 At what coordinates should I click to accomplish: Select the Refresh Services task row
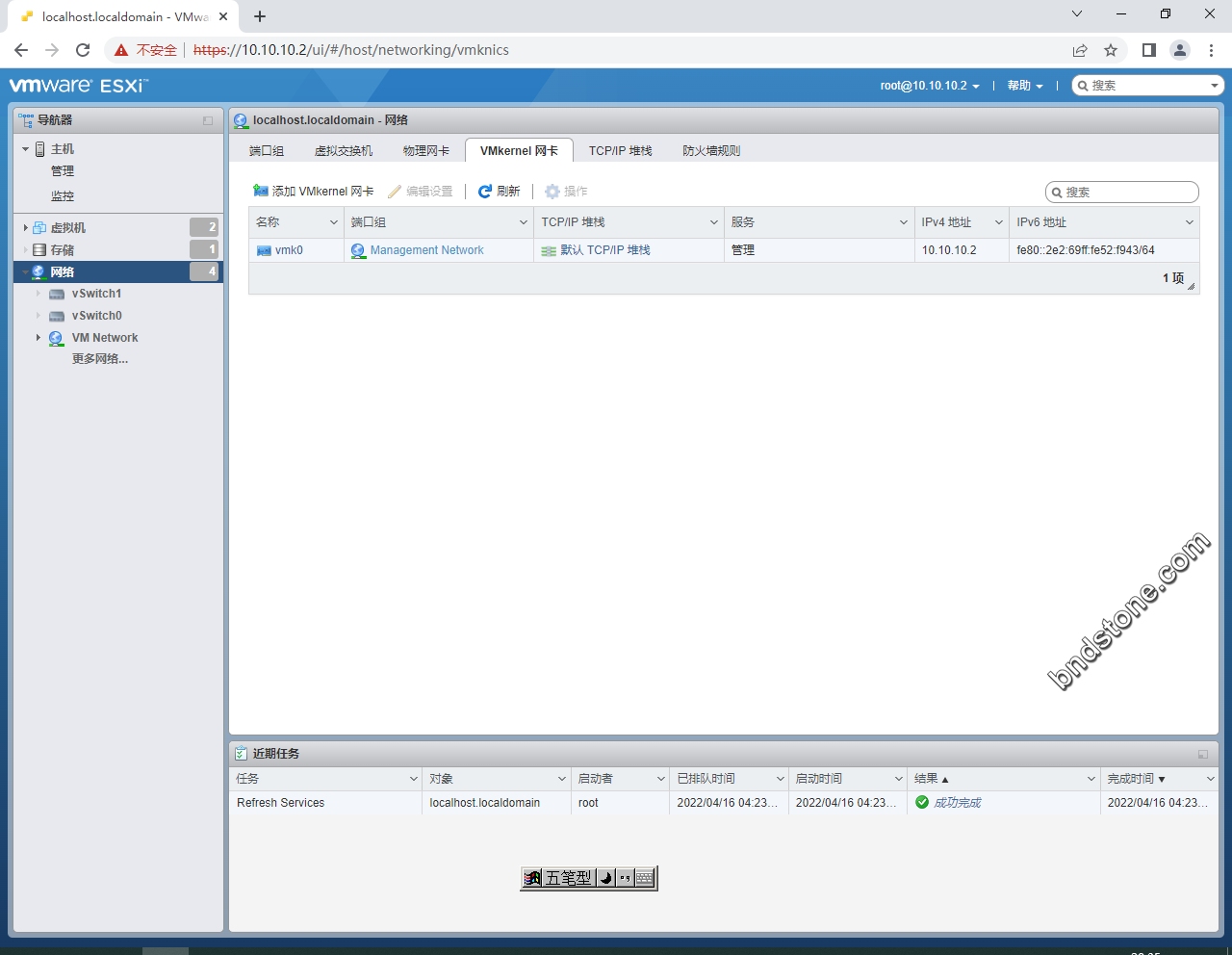click(x=724, y=803)
